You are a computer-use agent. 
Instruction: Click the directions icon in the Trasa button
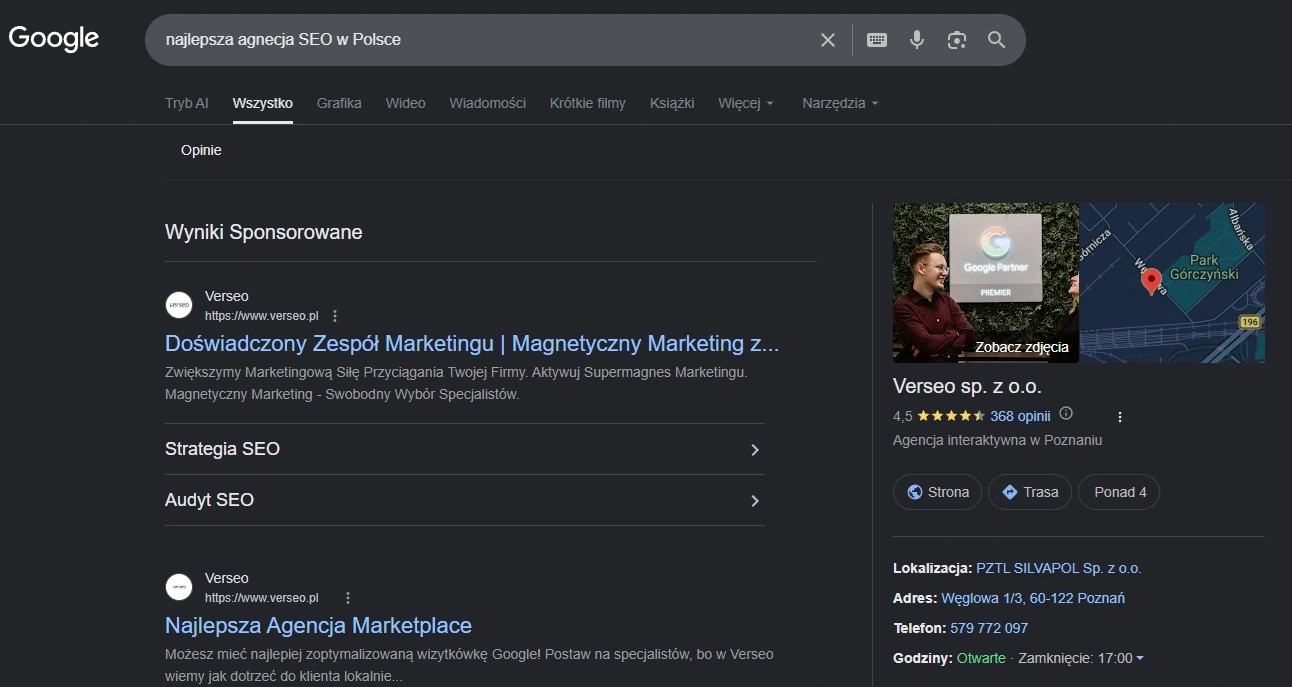click(1009, 492)
